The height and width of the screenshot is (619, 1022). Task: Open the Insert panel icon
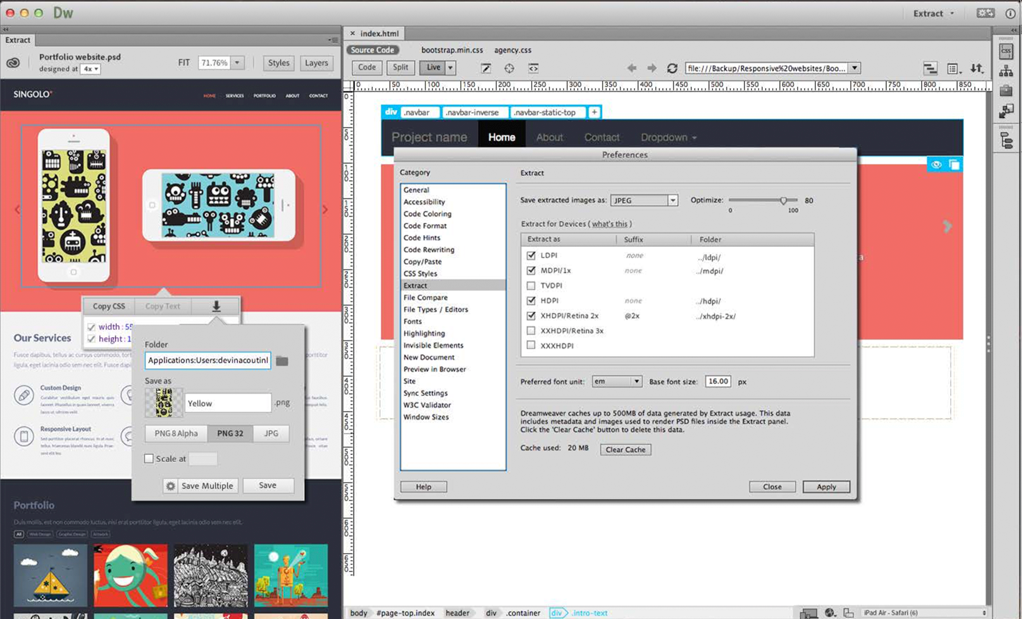(1006, 111)
